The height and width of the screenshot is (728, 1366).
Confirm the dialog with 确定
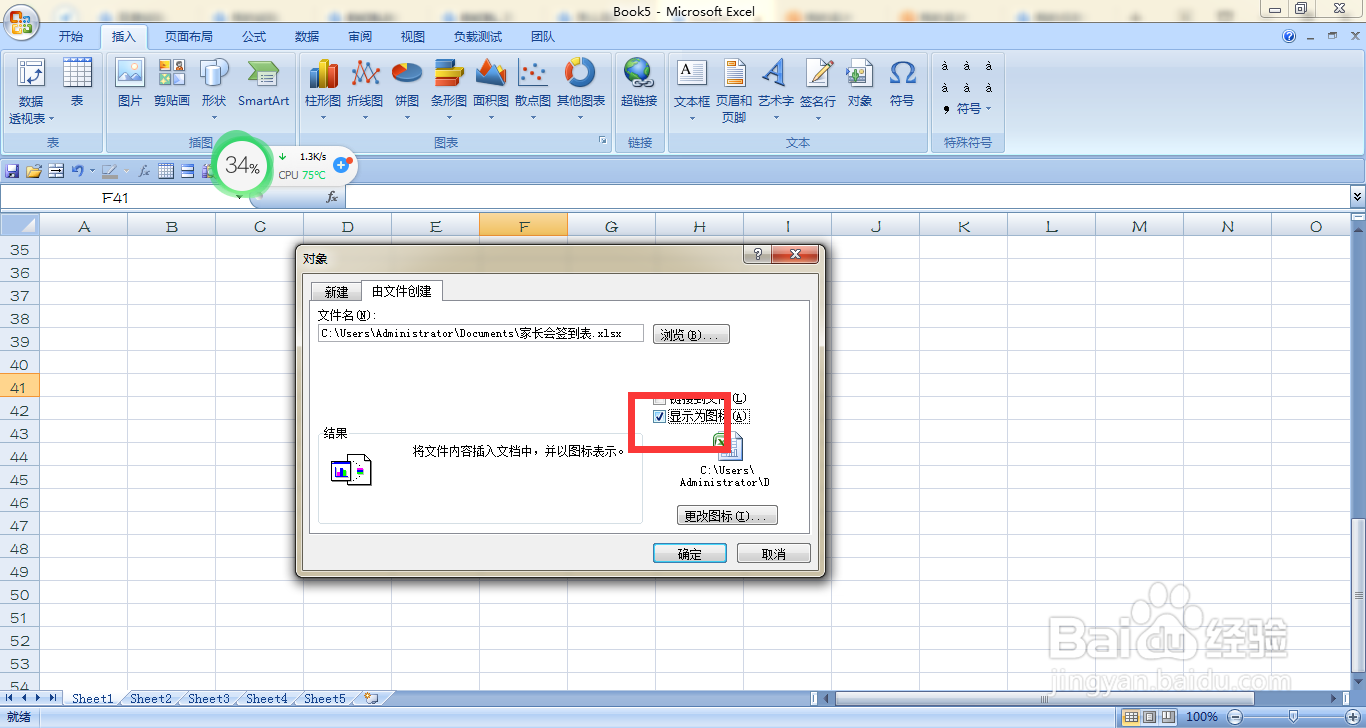(689, 553)
